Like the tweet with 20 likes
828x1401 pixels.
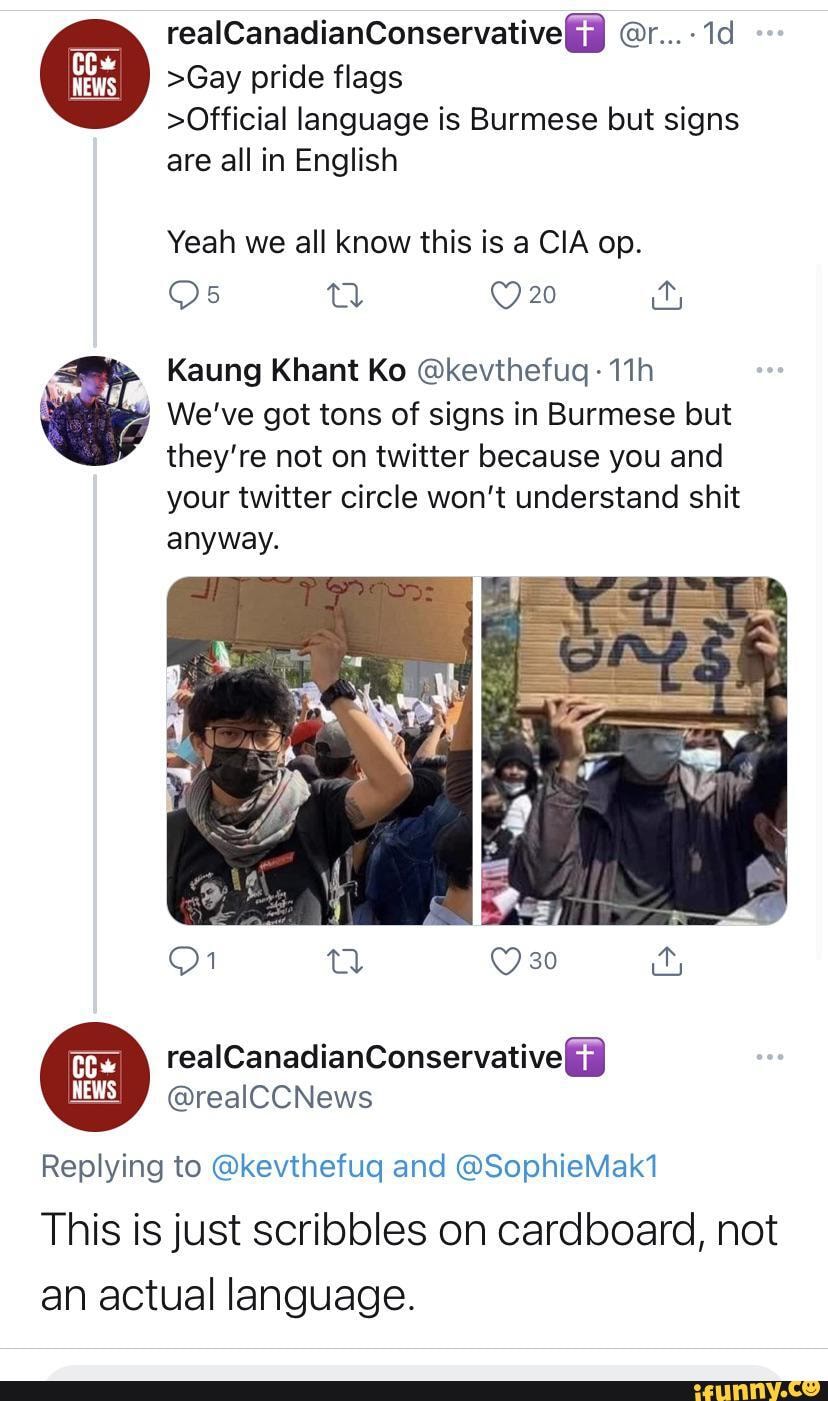click(505, 294)
